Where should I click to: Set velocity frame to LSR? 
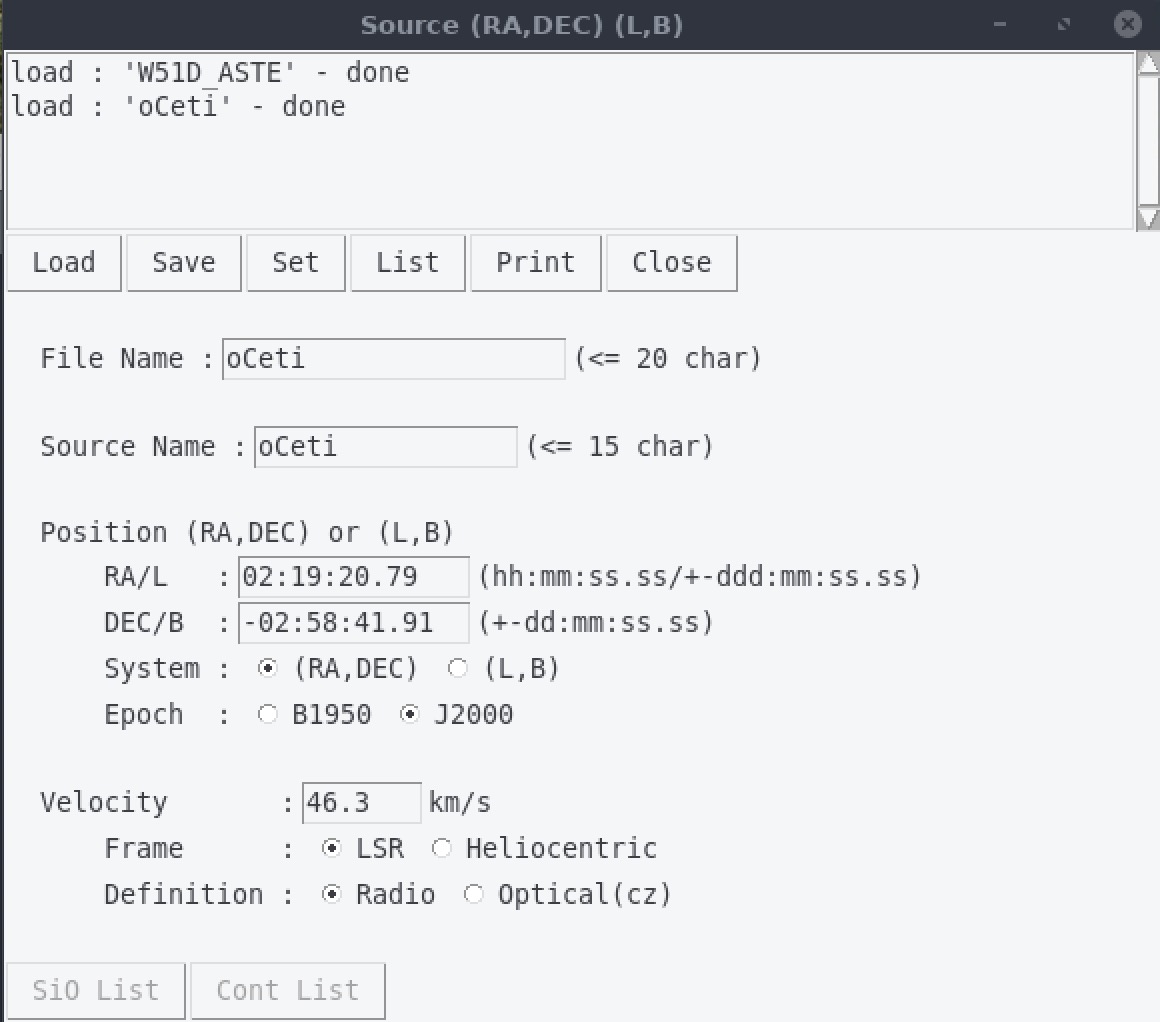[331, 849]
